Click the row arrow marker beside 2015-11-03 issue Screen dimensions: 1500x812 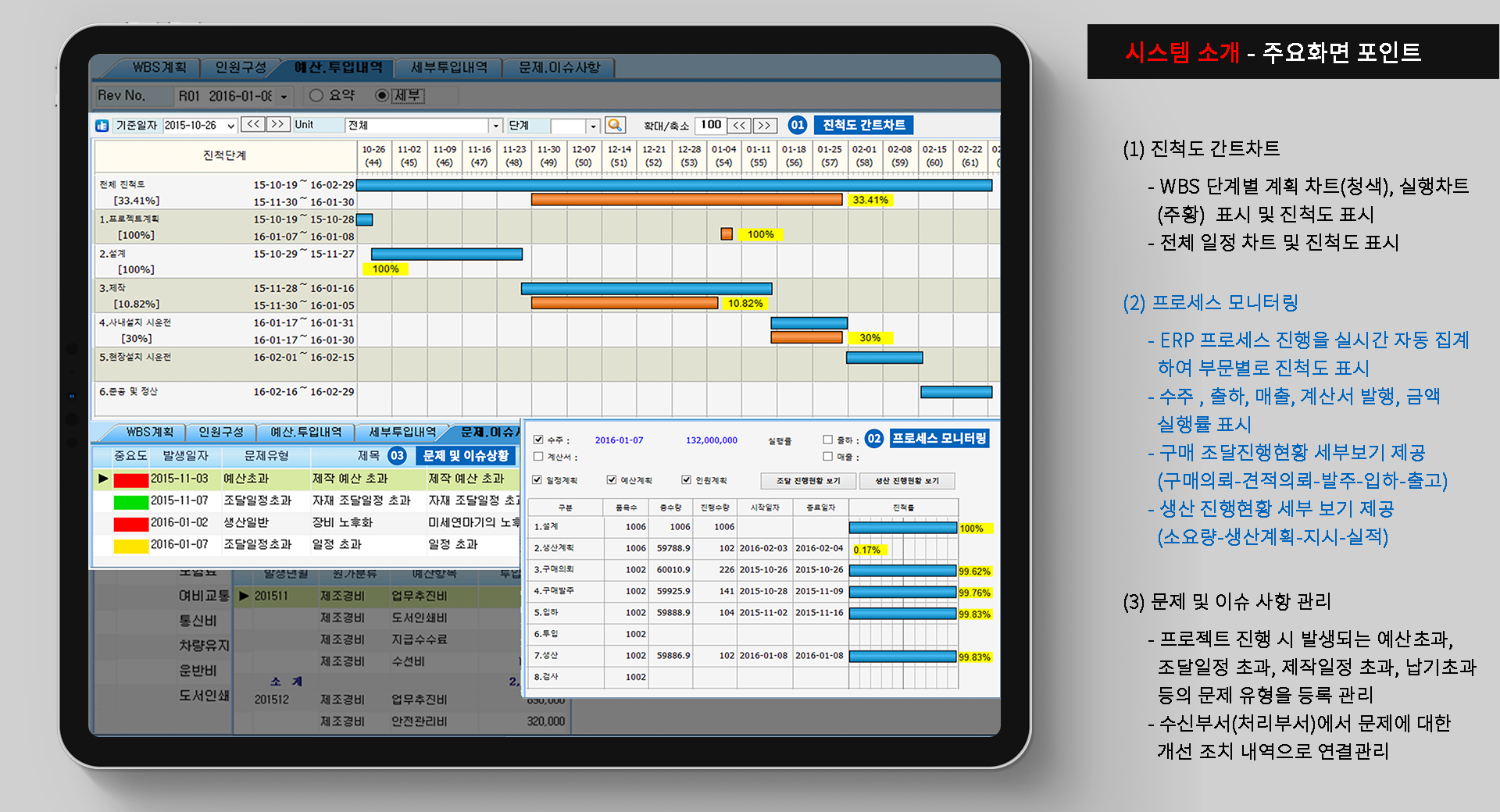pyautogui.click(x=102, y=479)
